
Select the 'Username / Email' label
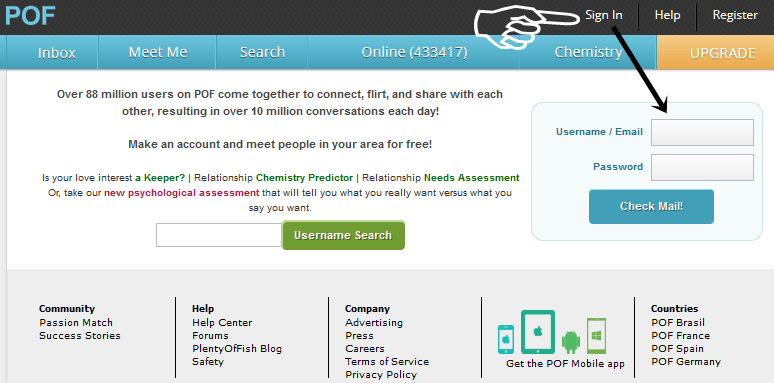599,132
